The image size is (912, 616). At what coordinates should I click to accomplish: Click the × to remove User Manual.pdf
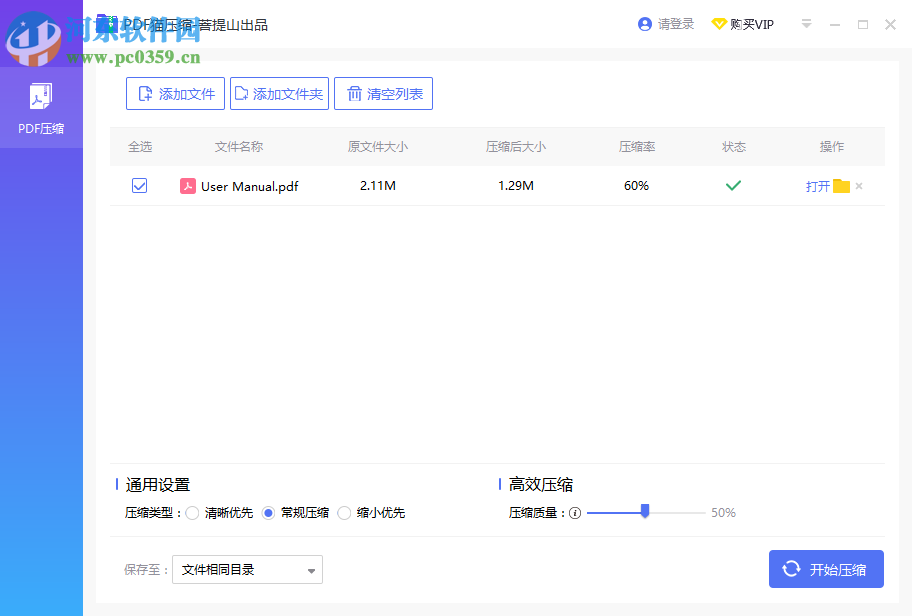point(858,186)
